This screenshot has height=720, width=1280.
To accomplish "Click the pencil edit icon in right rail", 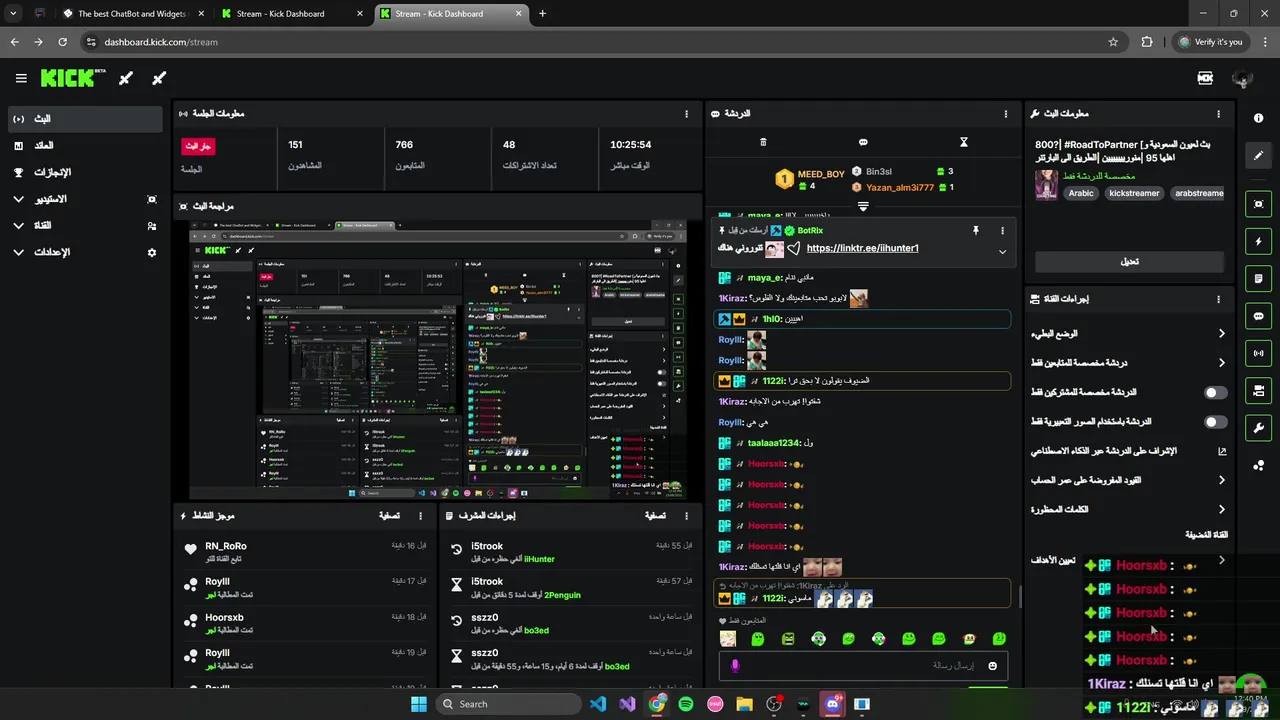I will click(x=1258, y=155).
